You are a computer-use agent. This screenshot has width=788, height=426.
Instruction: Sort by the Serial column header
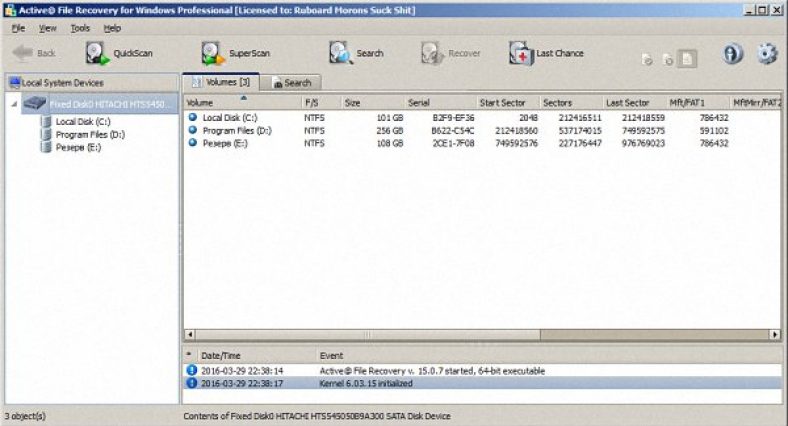tap(441, 102)
